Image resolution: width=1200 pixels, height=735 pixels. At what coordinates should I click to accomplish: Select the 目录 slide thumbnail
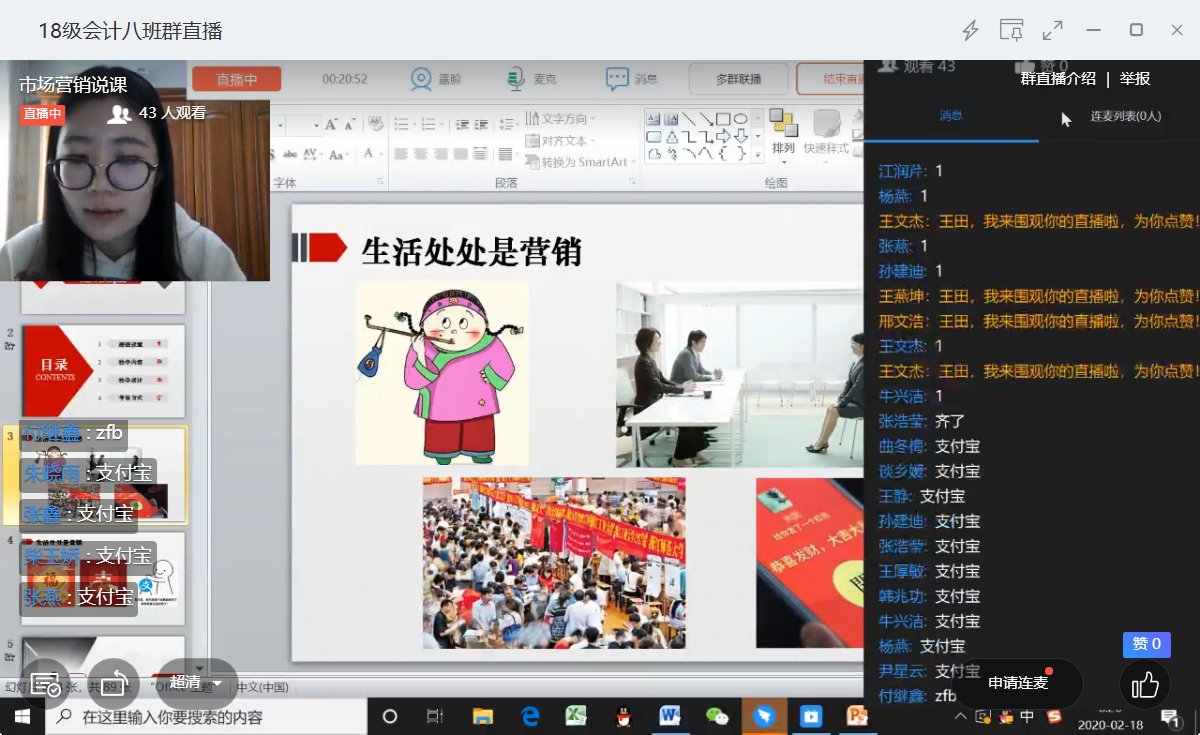pos(103,370)
